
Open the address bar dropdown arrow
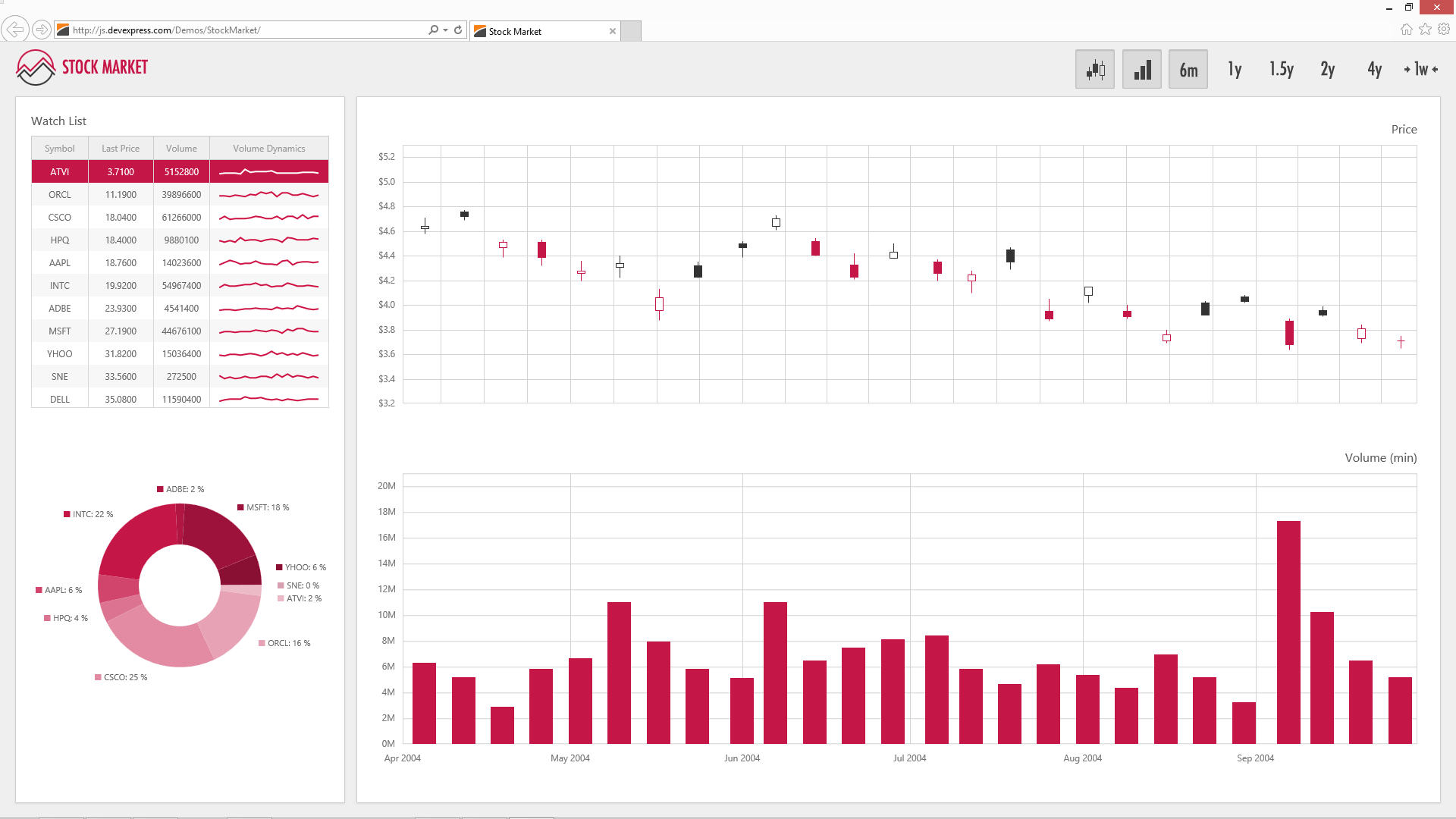[445, 30]
